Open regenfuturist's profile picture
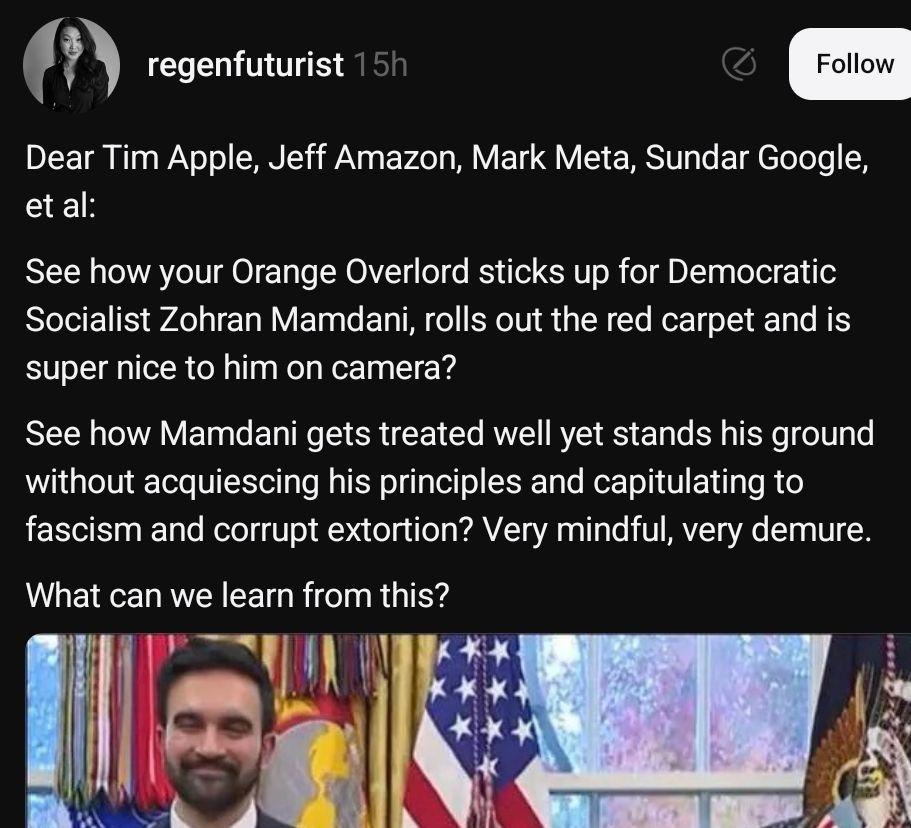 tap(71, 64)
